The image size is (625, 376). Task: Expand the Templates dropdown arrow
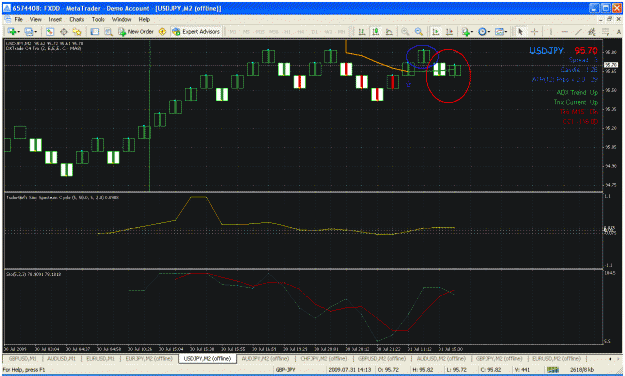pyautogui.click(x=506, y=32)
